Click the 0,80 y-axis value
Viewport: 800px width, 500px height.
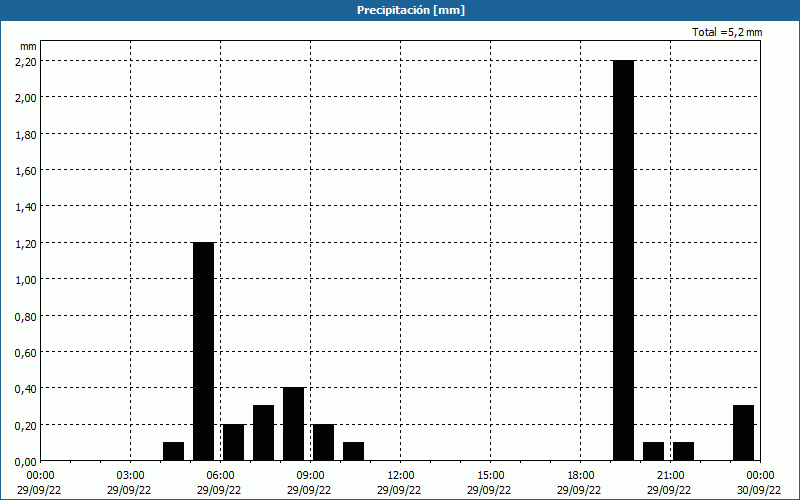click(26, 316)
